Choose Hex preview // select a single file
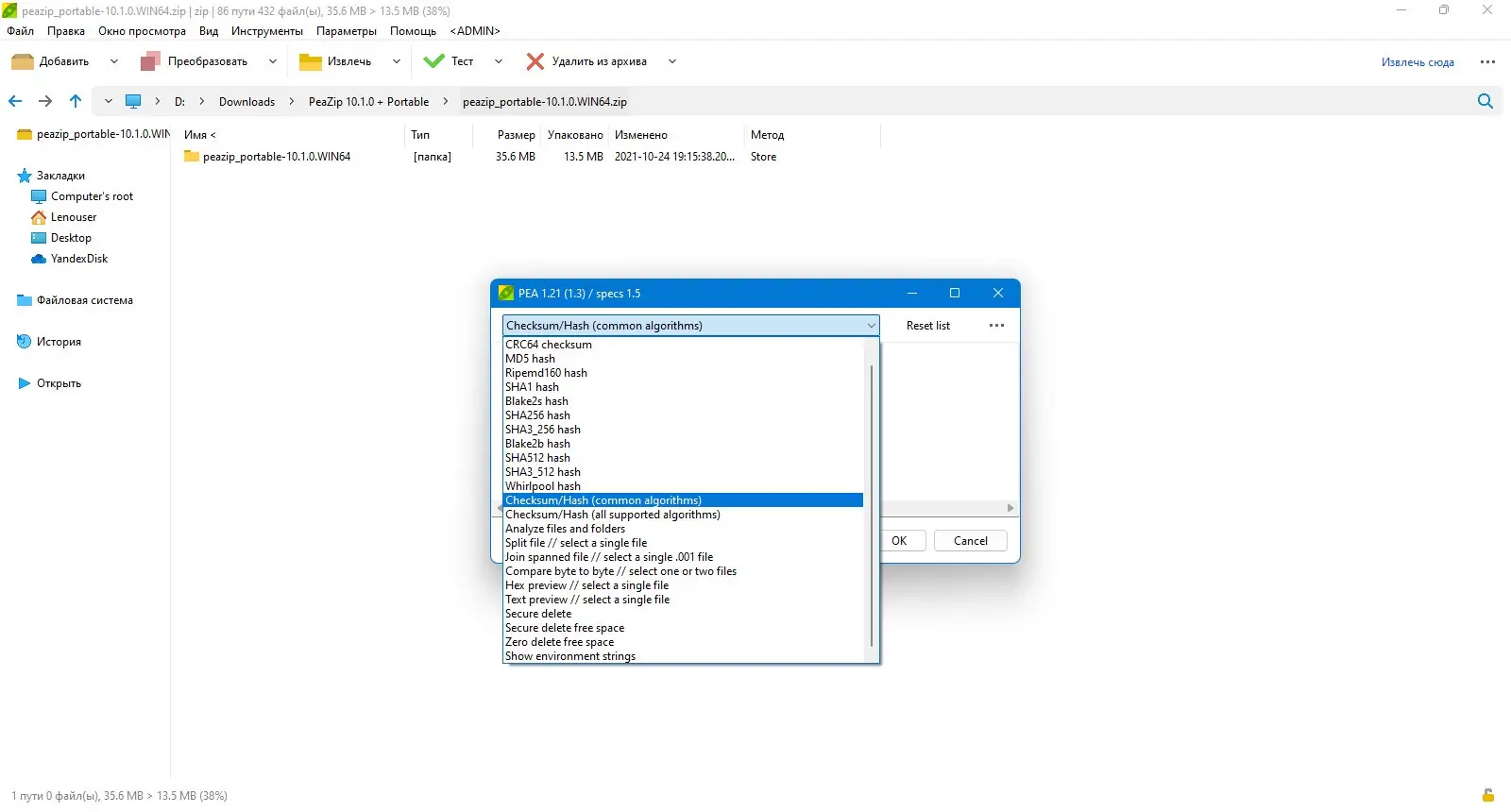1511x812 pixels. pos(684,585)
